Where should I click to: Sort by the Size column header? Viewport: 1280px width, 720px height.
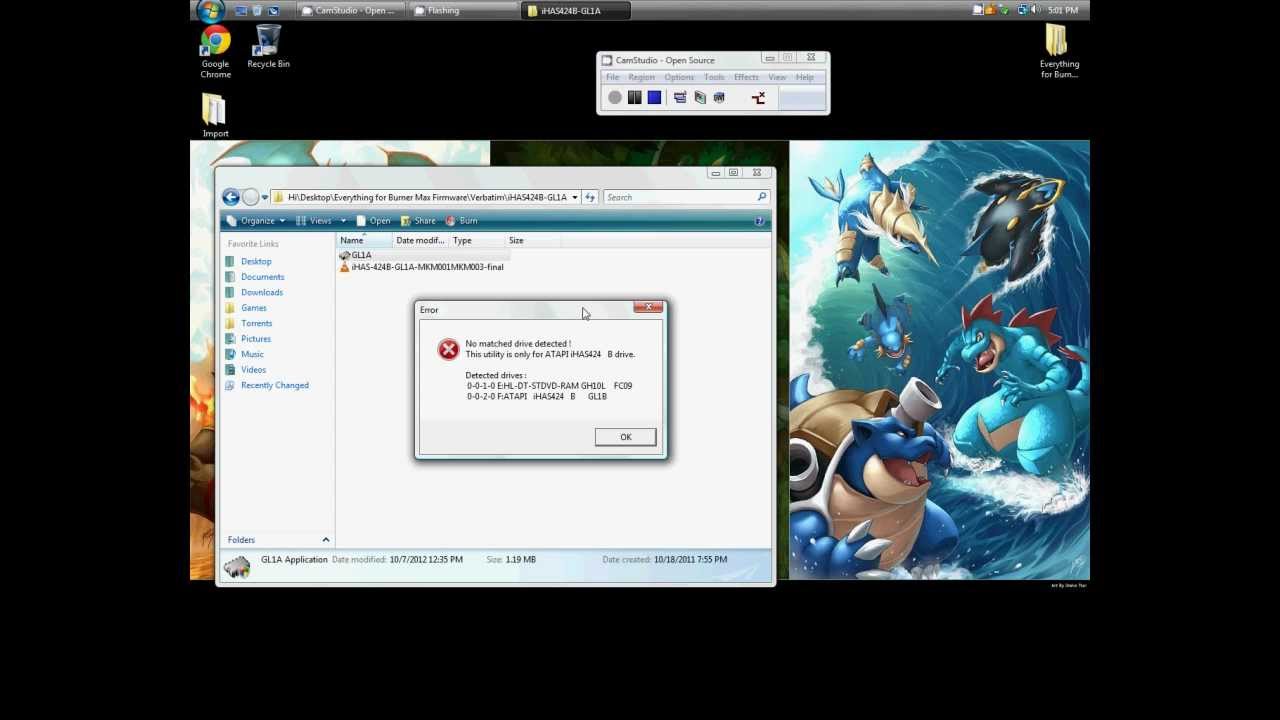tap(533, 241)
